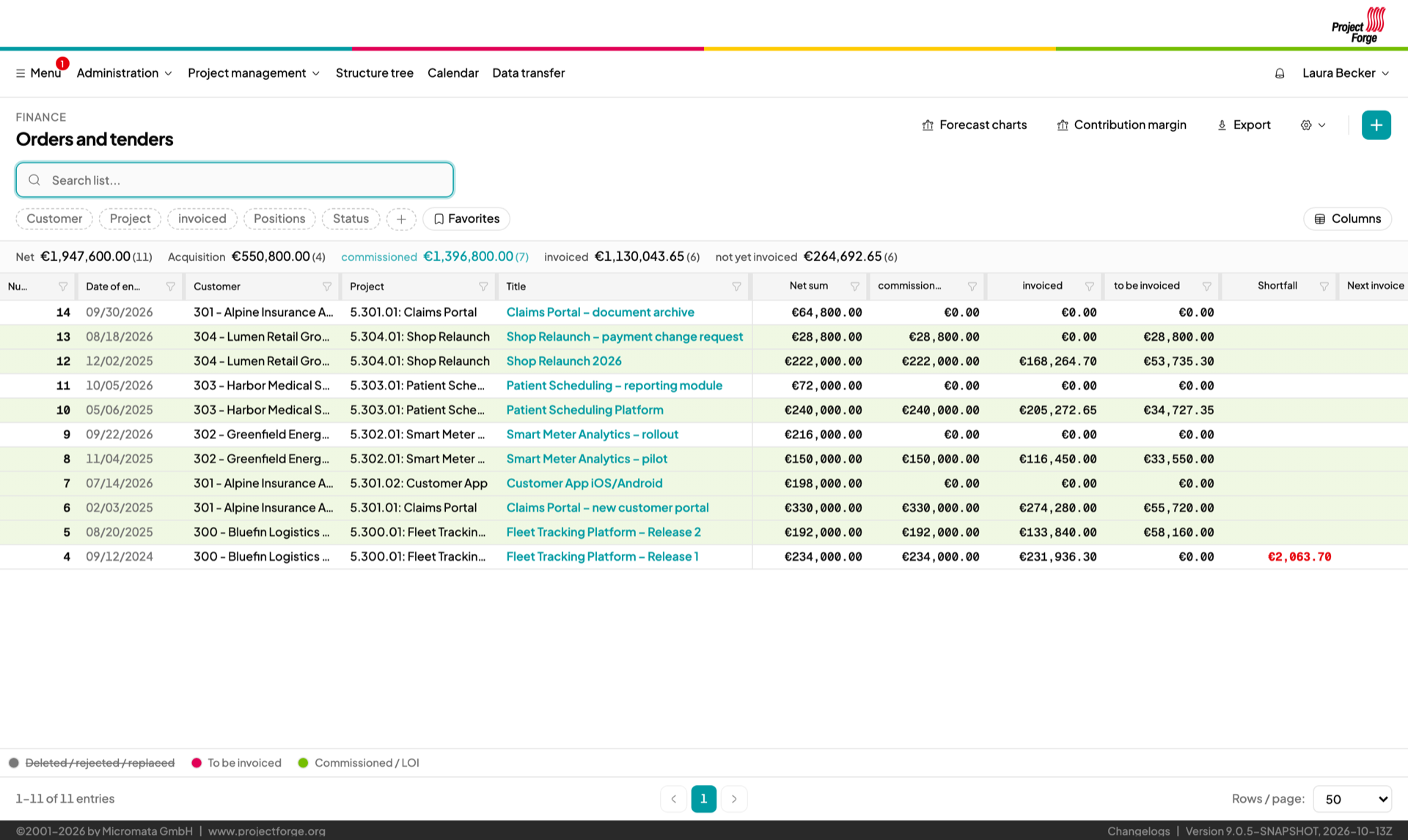Click the filter icon on commissioned column
The height and width of the screenshot is (840, 1408).
point(972,287)
